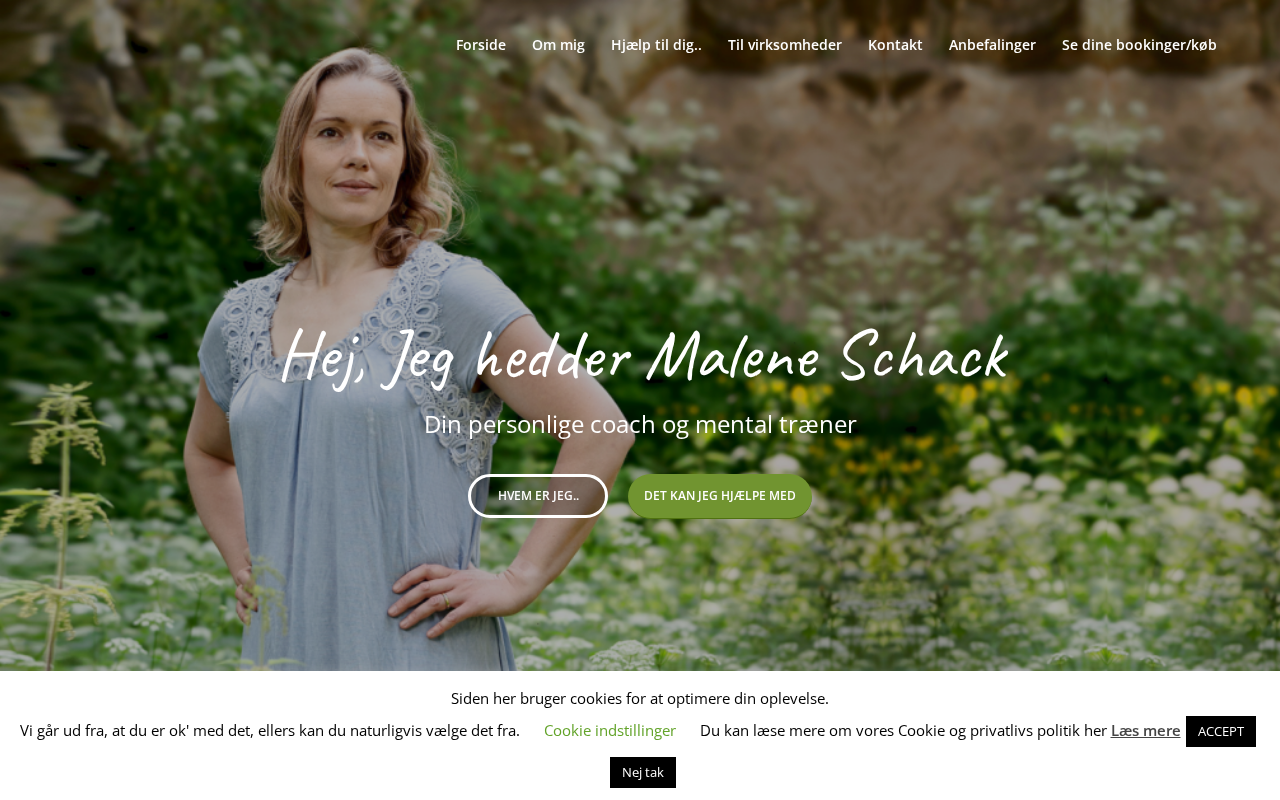Go to the Om mig page
1280x800 pixels.
(558, 45)
